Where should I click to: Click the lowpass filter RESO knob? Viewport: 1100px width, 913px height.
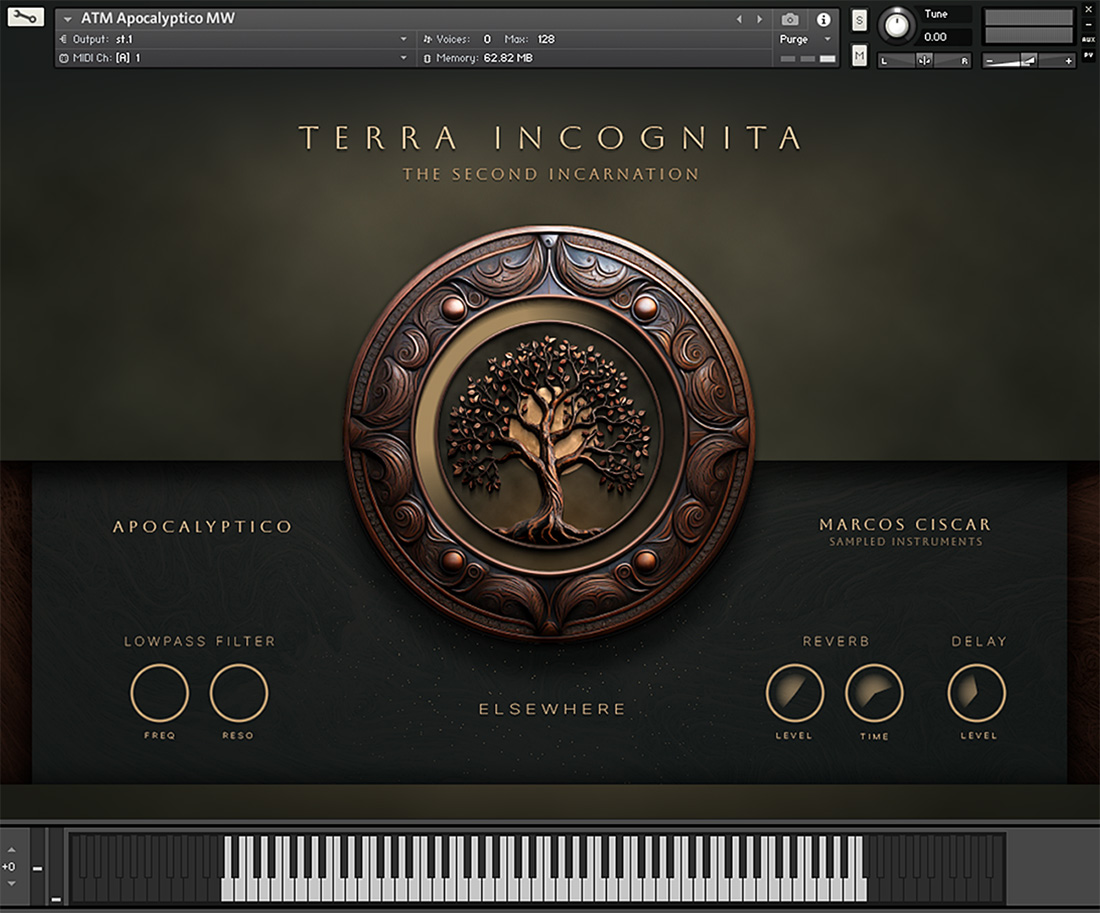tap(239, 693)
